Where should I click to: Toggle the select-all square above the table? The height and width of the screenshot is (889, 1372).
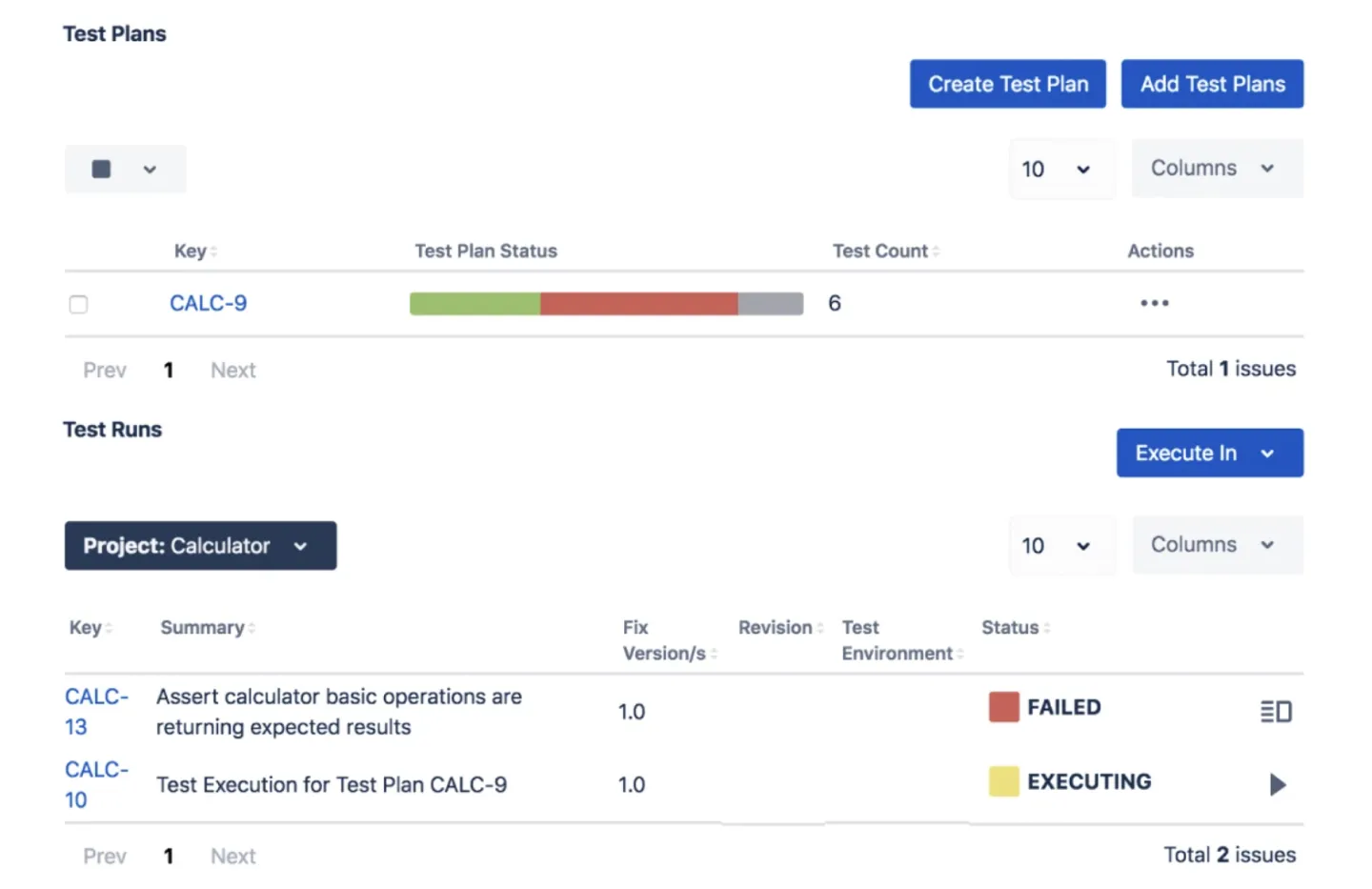(101, 169)
